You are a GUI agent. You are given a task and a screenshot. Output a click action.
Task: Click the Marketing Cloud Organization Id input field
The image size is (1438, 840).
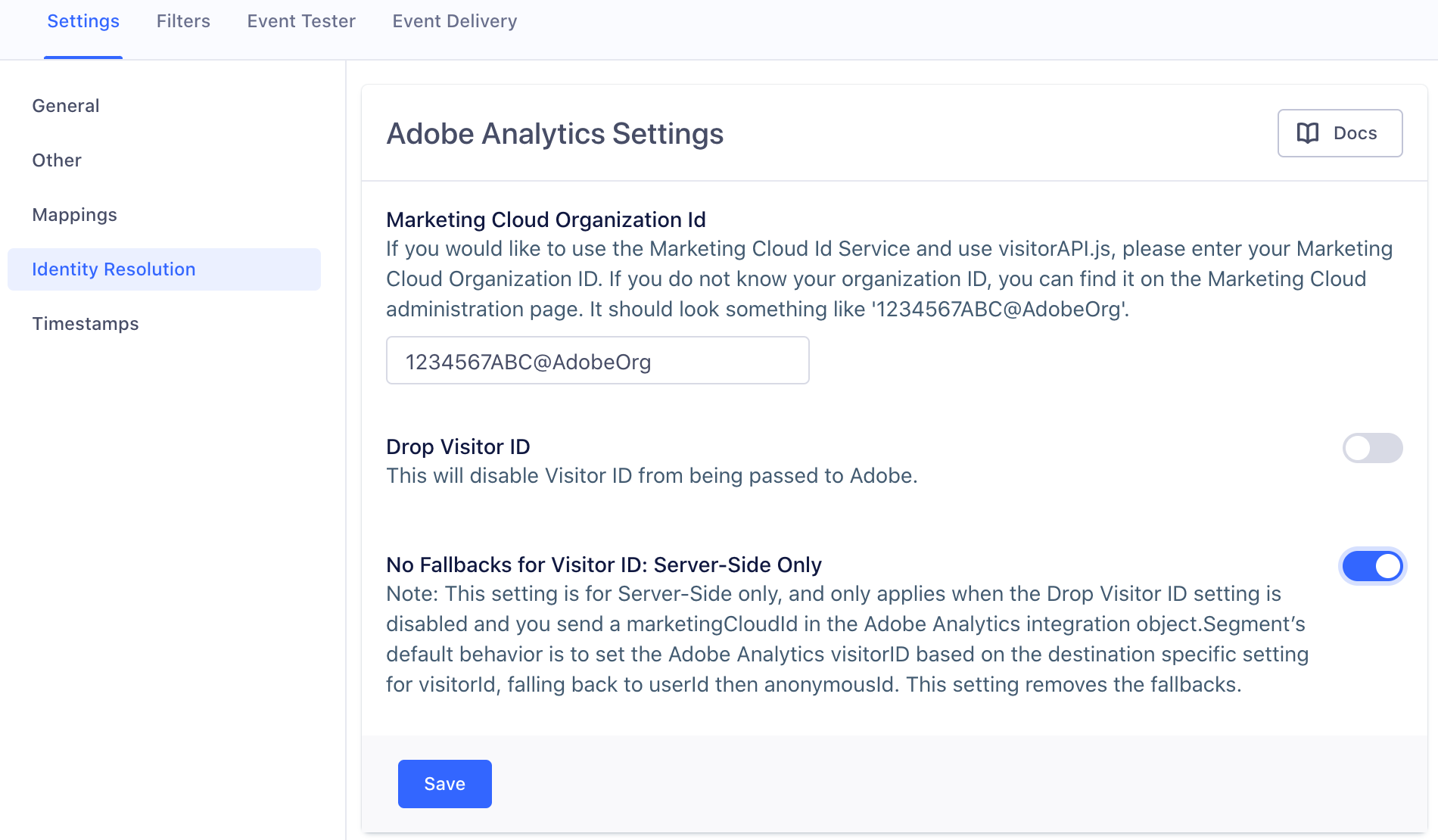click(x=598, y=360)
